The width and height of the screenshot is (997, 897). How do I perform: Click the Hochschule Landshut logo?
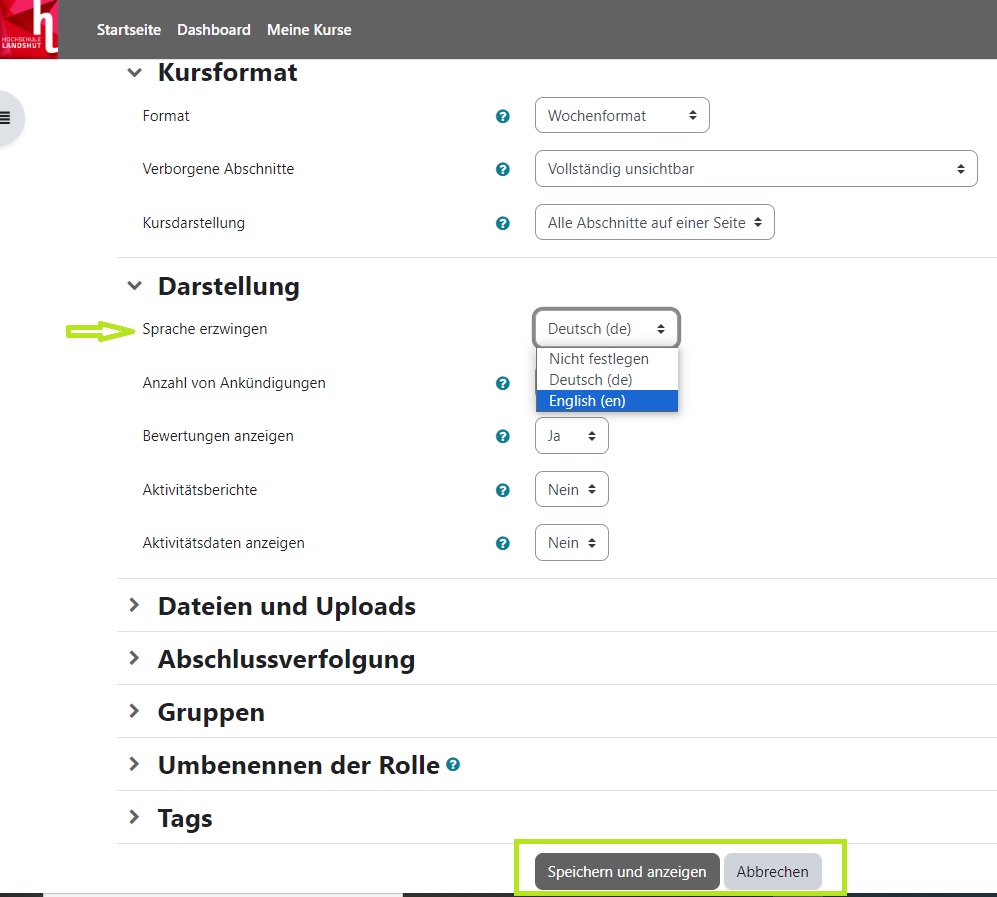(29, 29)
